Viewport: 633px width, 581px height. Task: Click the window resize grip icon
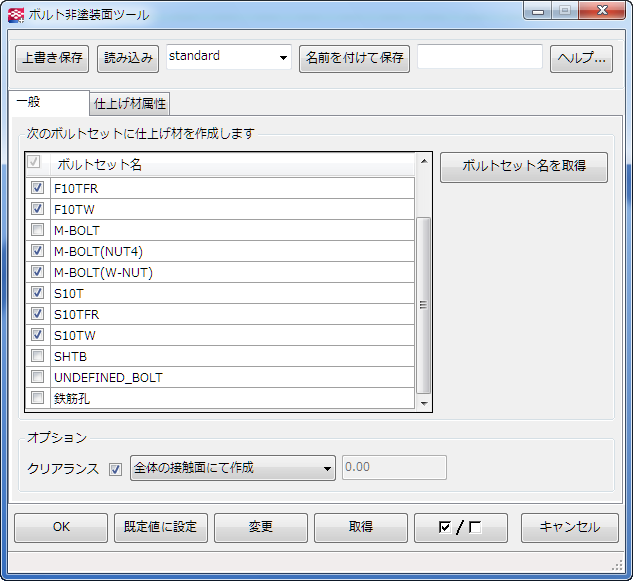click(618, 565)
